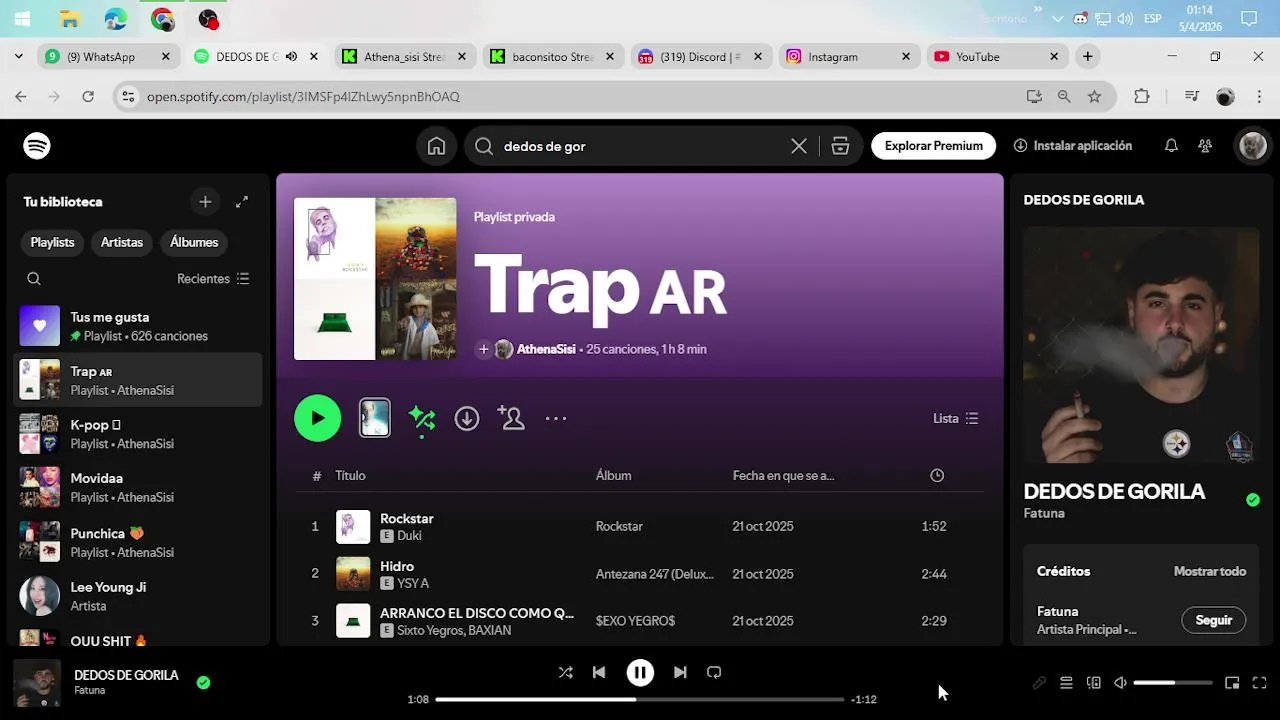The height and width of the screenshot is (720, 1280).
Task: Toggle smart shuffle sparkle icon
Action: (422, 419)
